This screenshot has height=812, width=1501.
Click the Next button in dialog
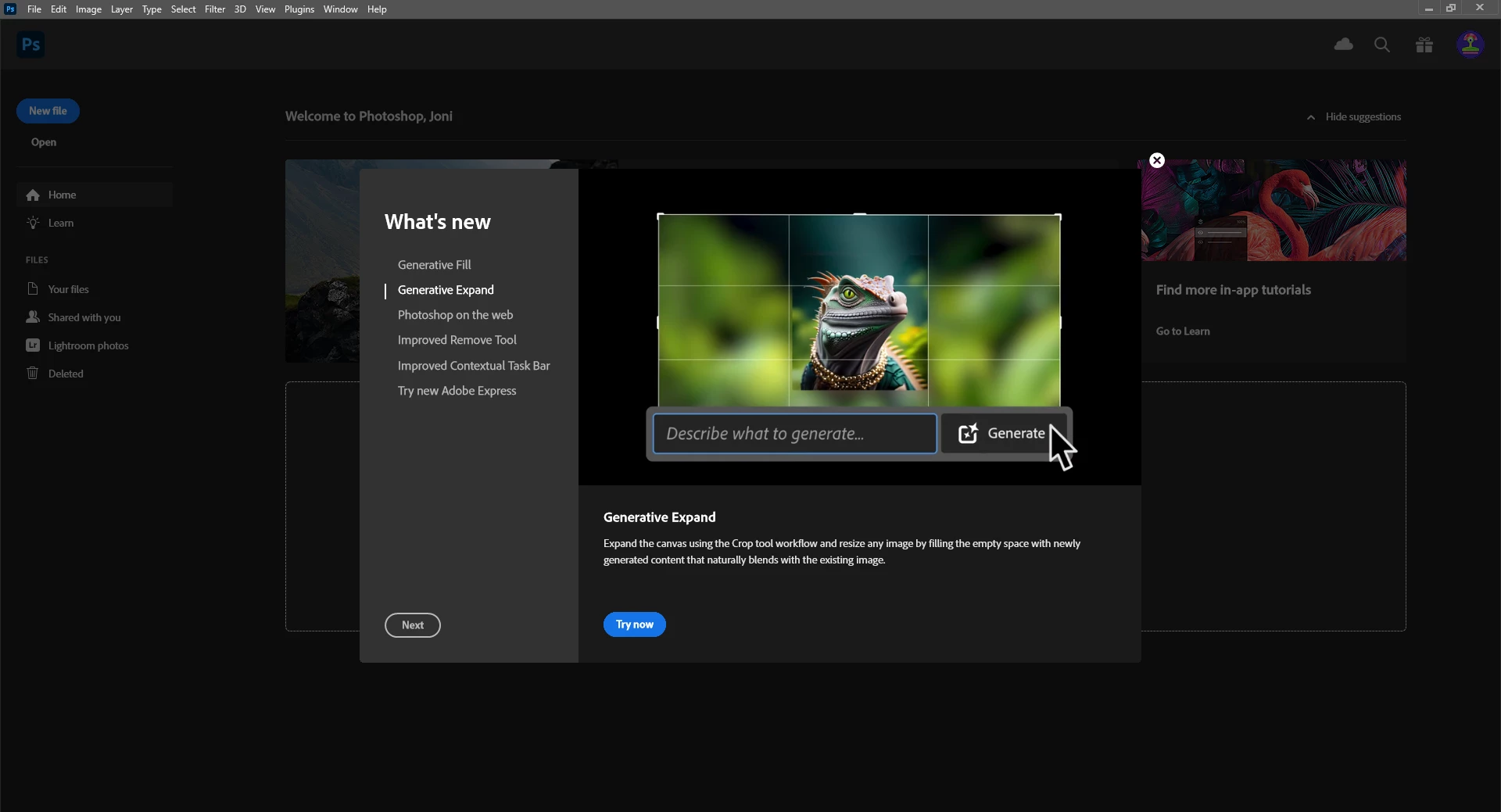pyautogui.click(x=413, y=625)
